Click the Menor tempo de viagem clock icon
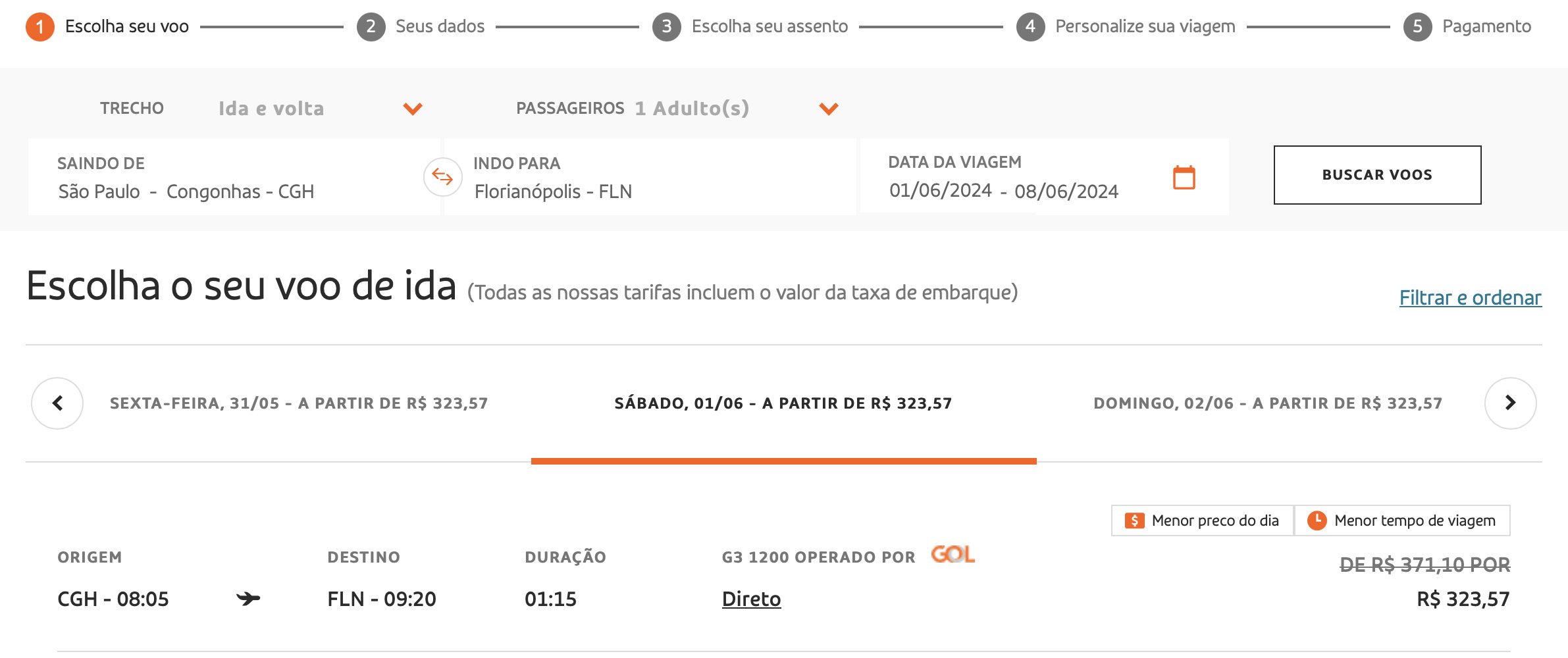This screenshot has height=658, width=1568. 1317,520
